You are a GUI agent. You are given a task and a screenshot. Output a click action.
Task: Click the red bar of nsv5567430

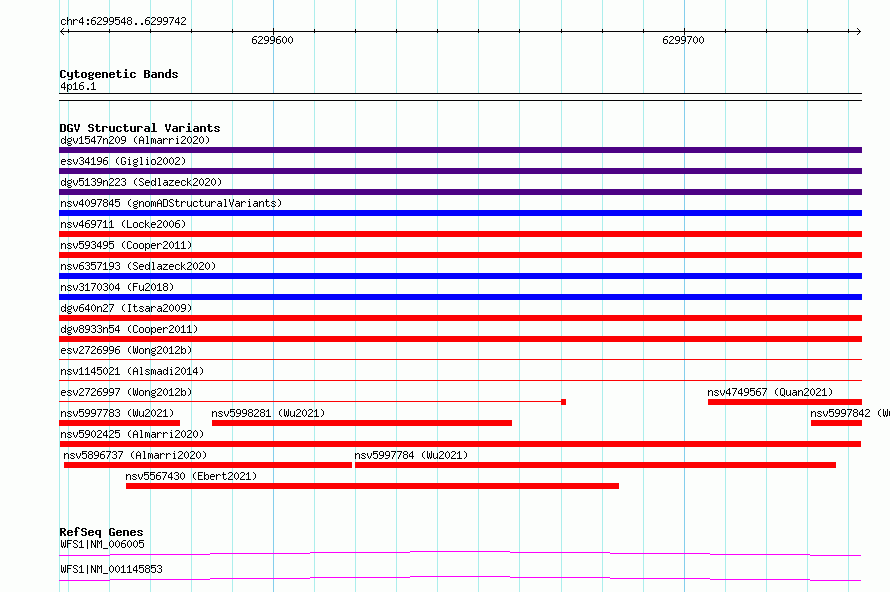click(x=372, y=486)
